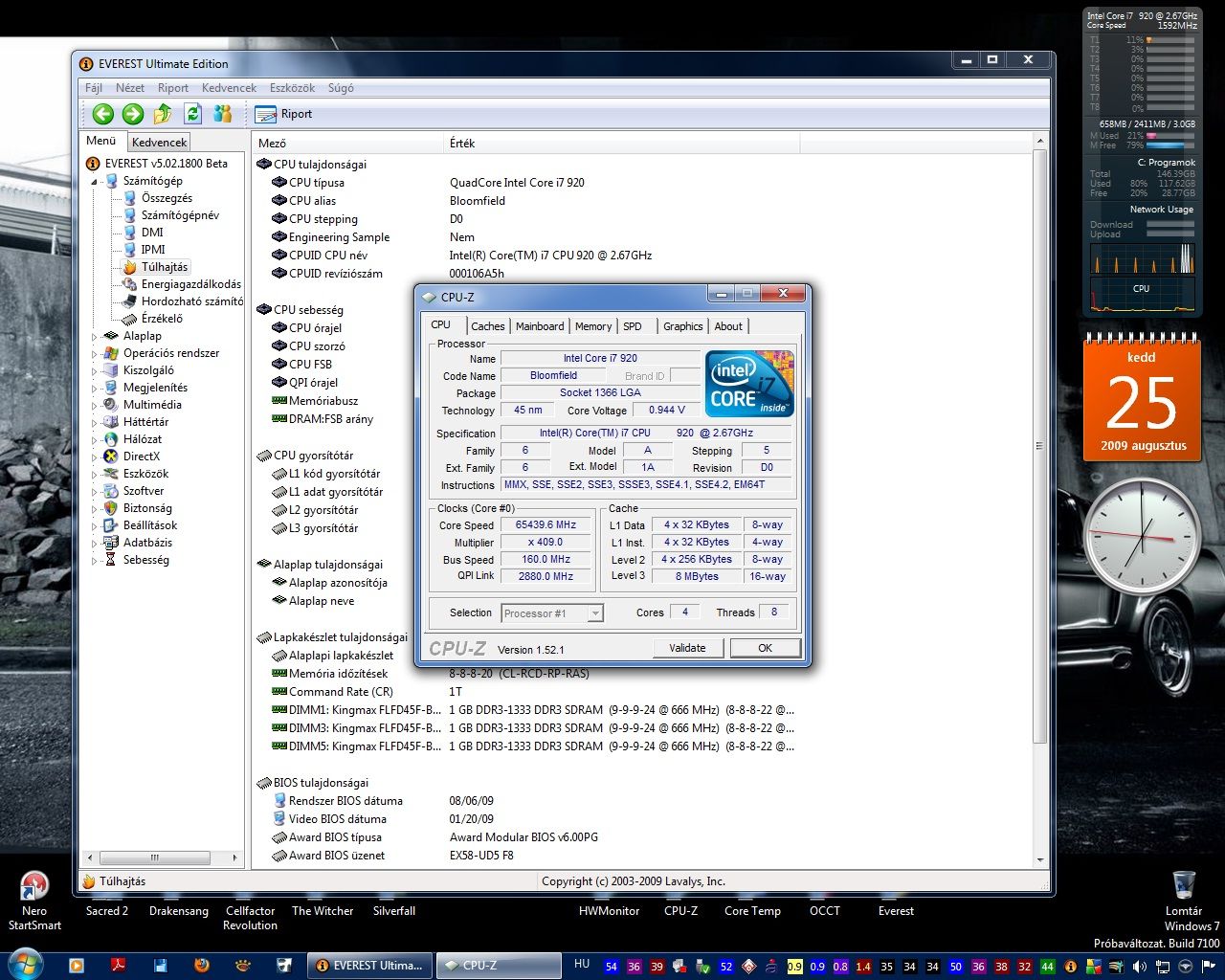Viewport: 1225px width, 980px height.
Task: Click the CPU-Z taskbar button
Action: (498, 966)
